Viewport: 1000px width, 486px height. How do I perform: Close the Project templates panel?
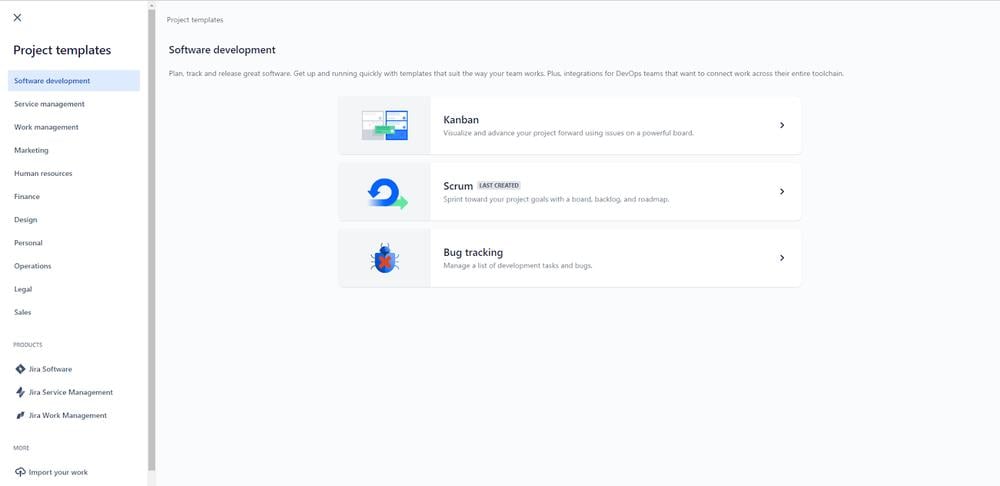[18, 18]
